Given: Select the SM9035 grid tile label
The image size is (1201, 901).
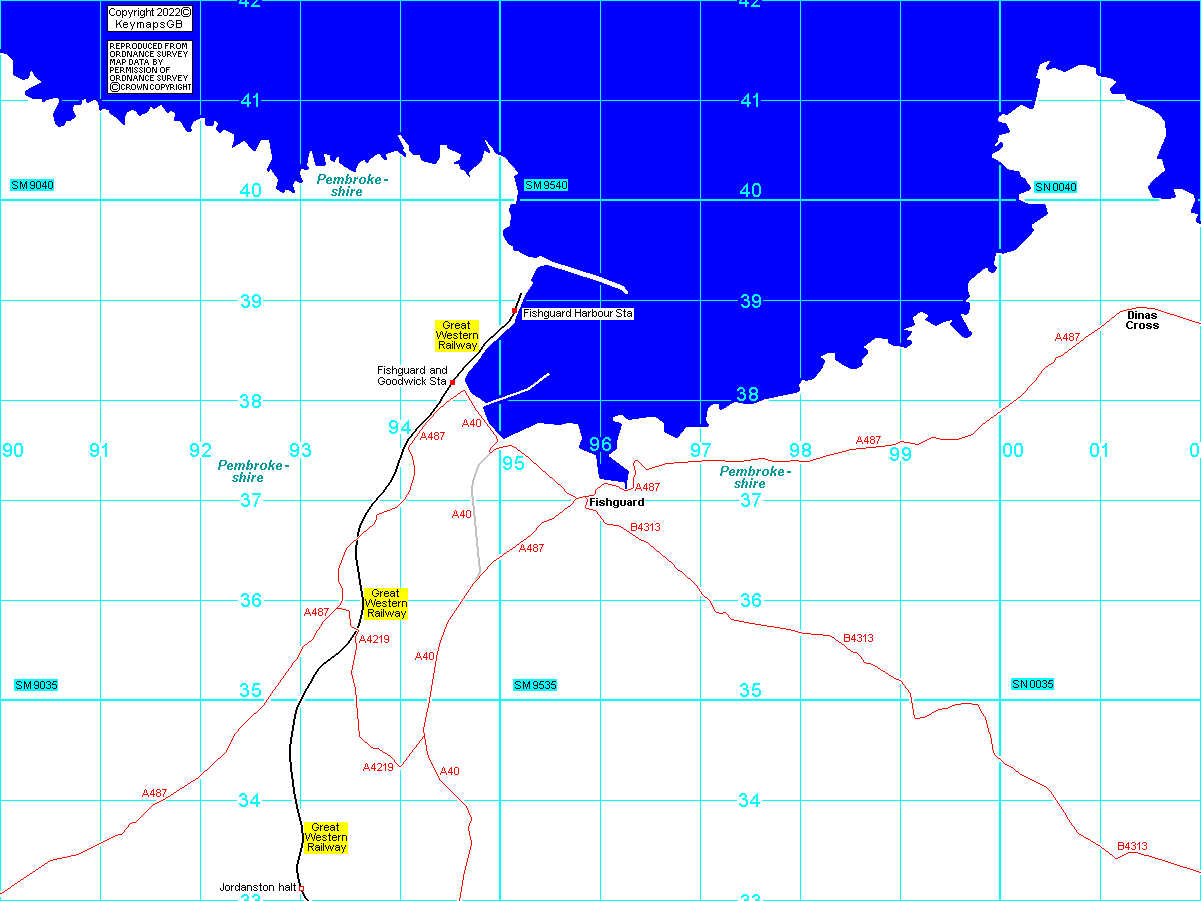Looking at the screenshot, I should (x=36, y=685).
